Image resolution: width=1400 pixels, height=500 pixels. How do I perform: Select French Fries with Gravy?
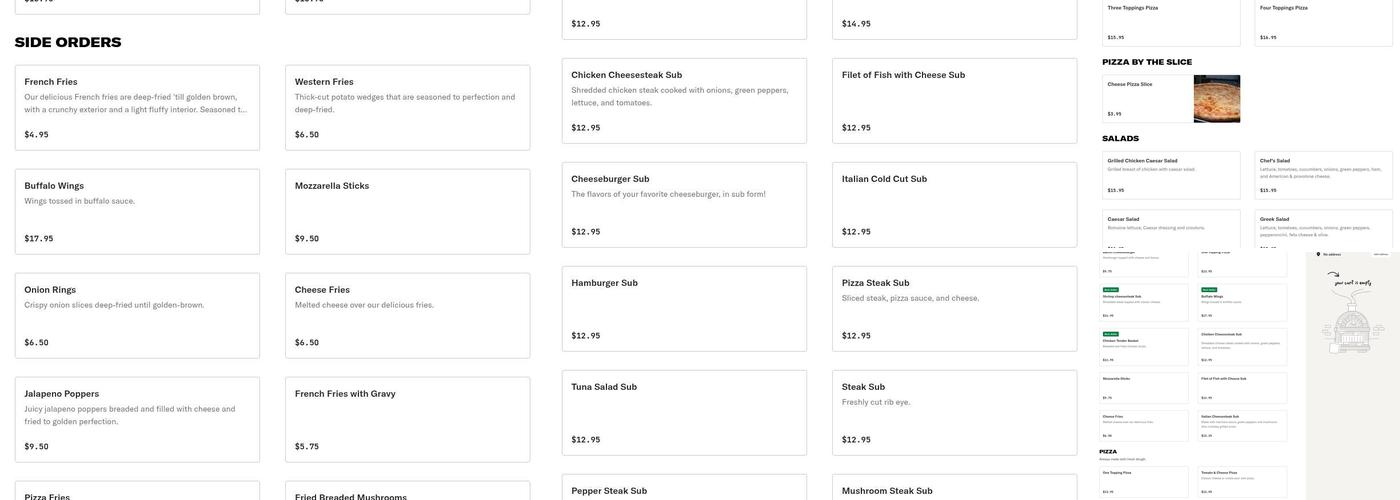pyautogui.click(x=407, y=419)
